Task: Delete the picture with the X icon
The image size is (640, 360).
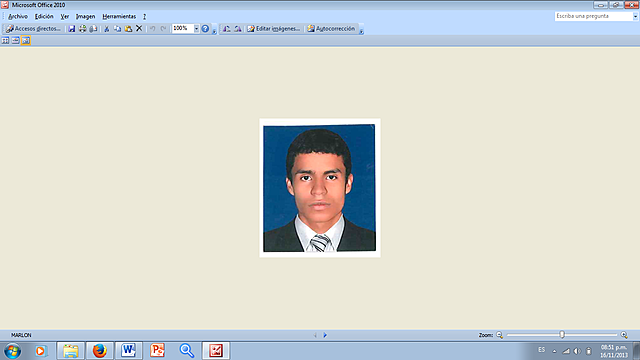Action: click(x=139, y=29)
